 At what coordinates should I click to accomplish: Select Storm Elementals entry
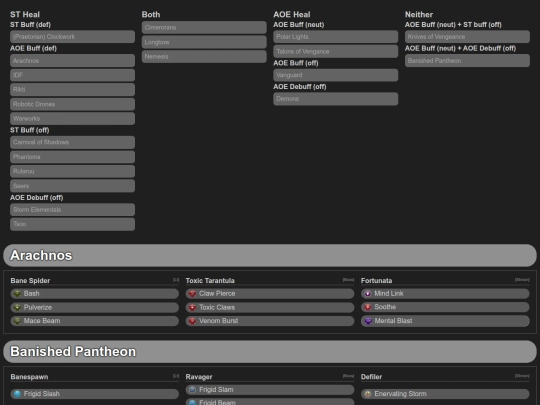coord(72,210)
